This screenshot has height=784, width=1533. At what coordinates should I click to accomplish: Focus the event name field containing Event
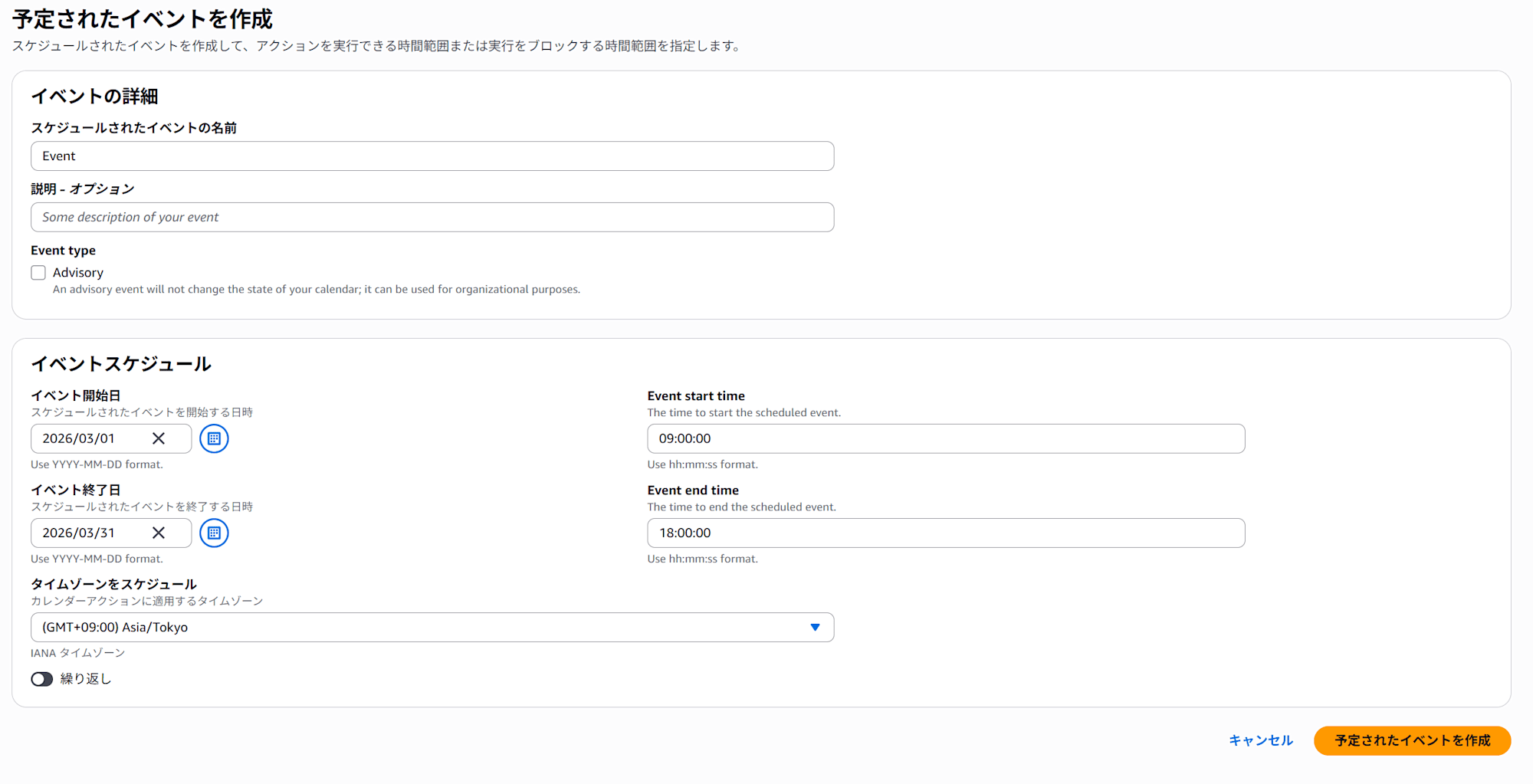432,156
